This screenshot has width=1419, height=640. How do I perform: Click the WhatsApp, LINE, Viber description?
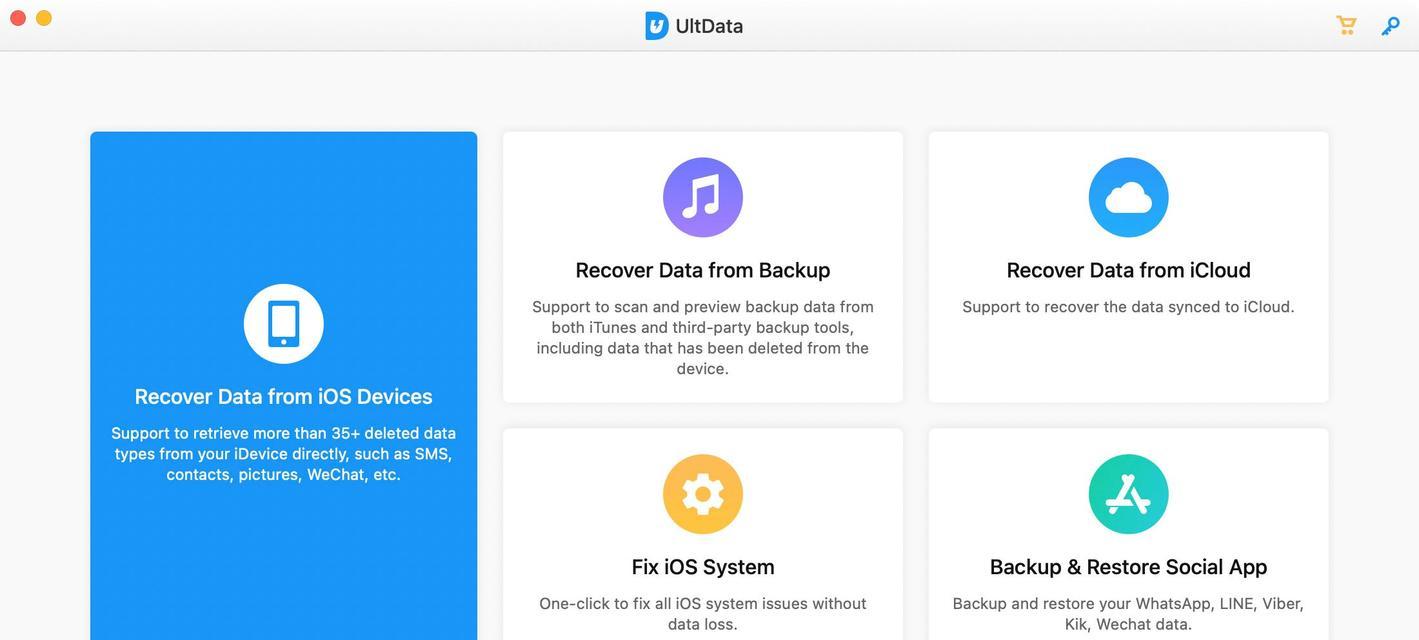1129,614
